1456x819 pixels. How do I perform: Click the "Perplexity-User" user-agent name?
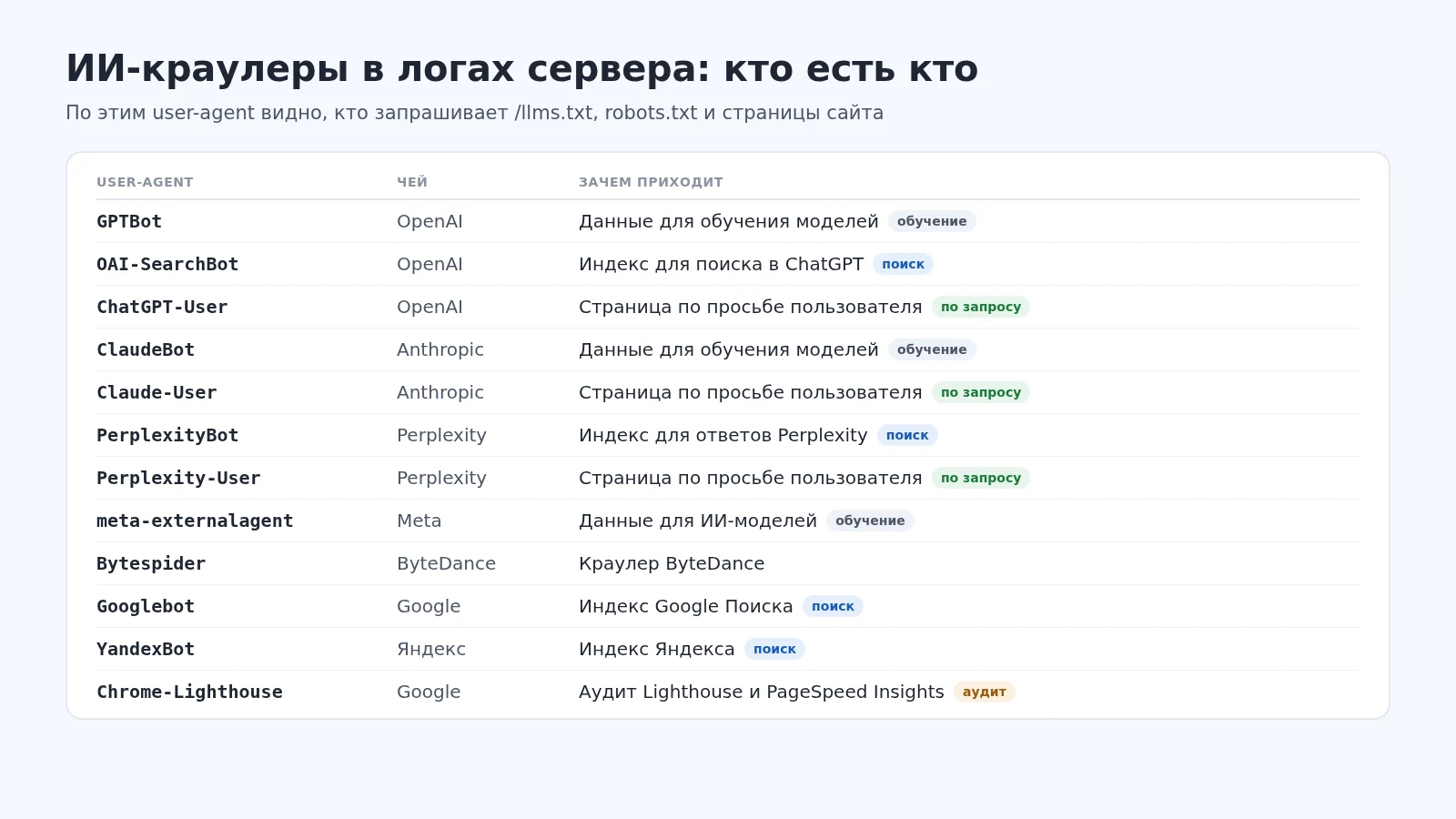[178, 478]
